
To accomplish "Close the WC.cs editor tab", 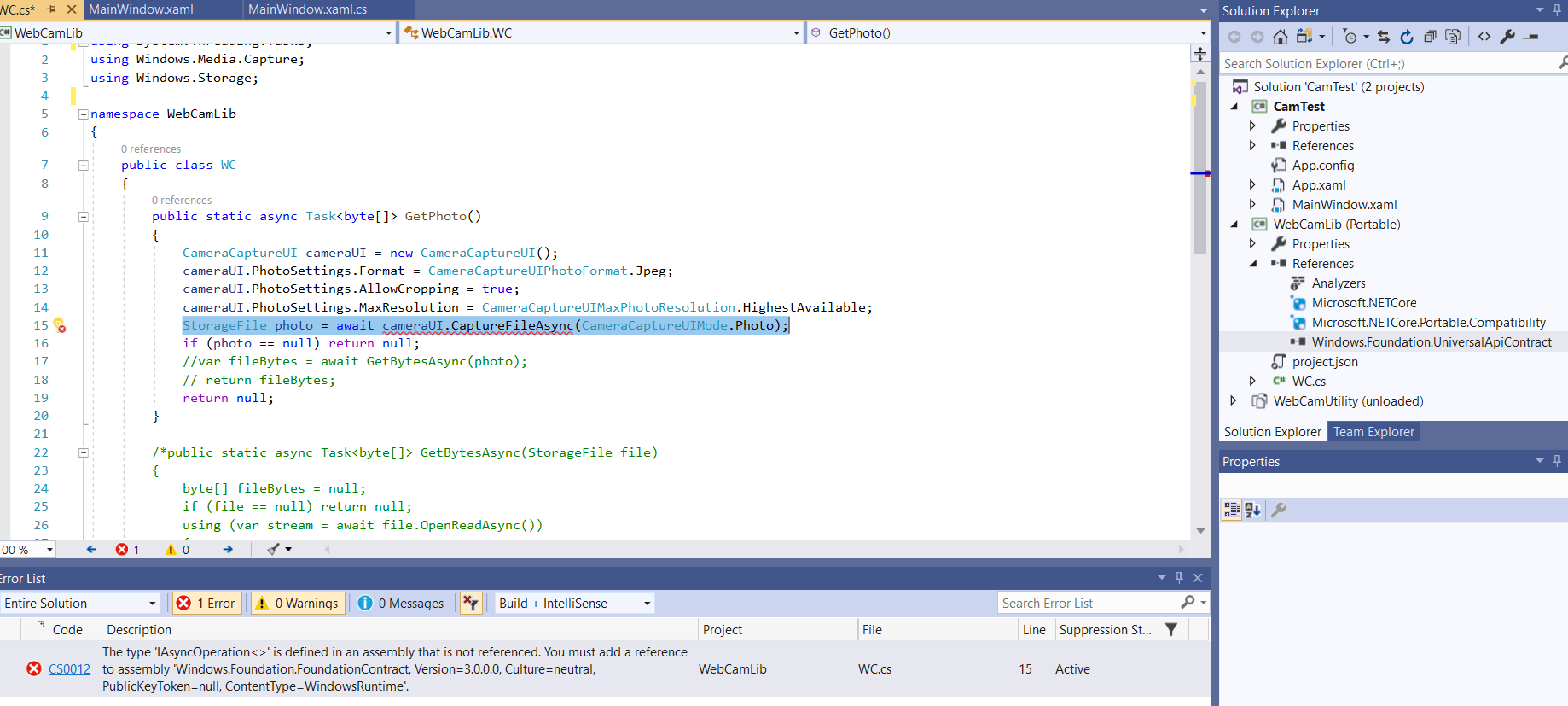I will pyautogui.click(x=72, y=9).
